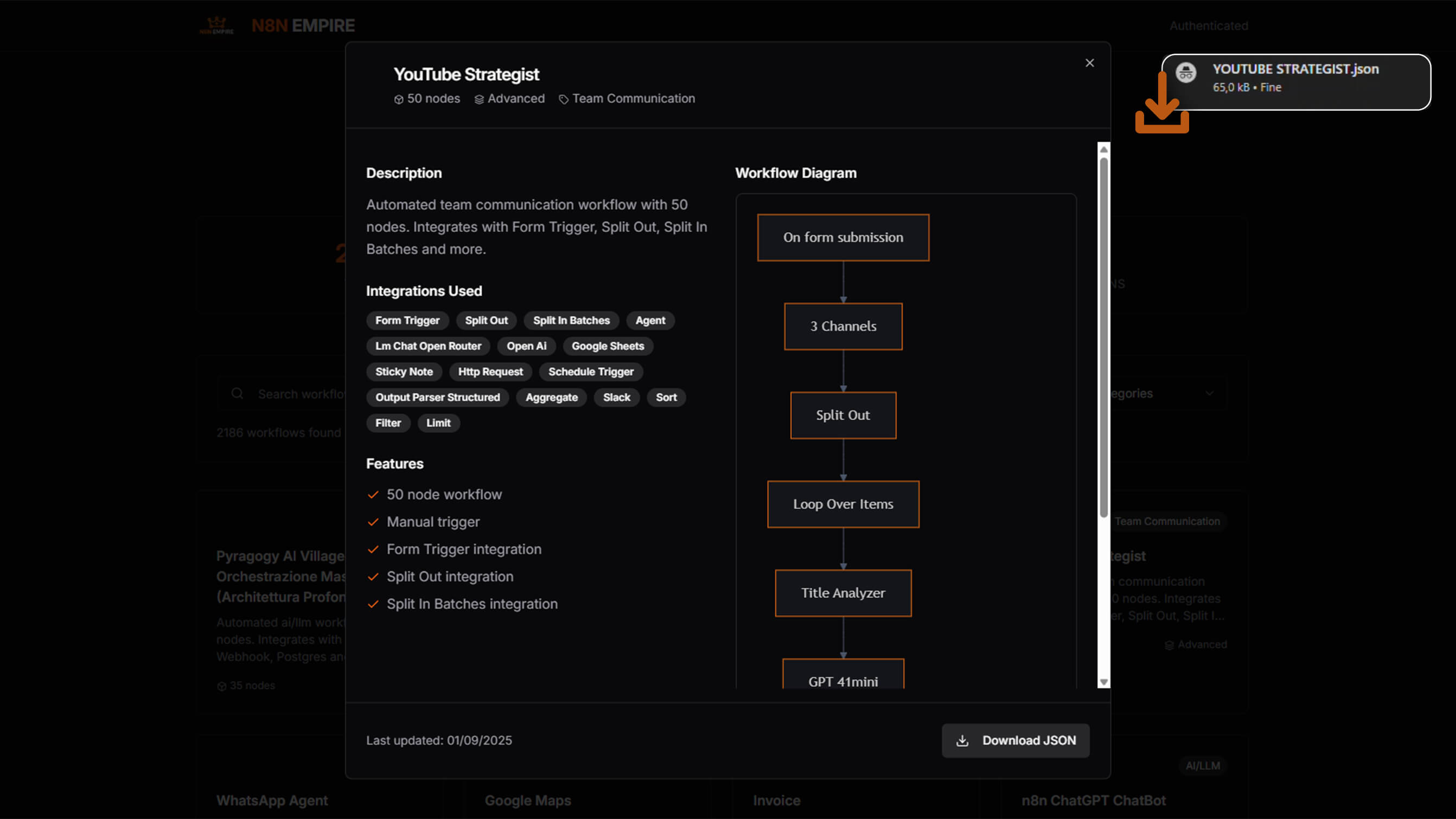Viewport: 1456px width, 819px height.
Task: Open the YOUTUBE STRATEGIST.json downloaded file
Action: click(1295, 69)
